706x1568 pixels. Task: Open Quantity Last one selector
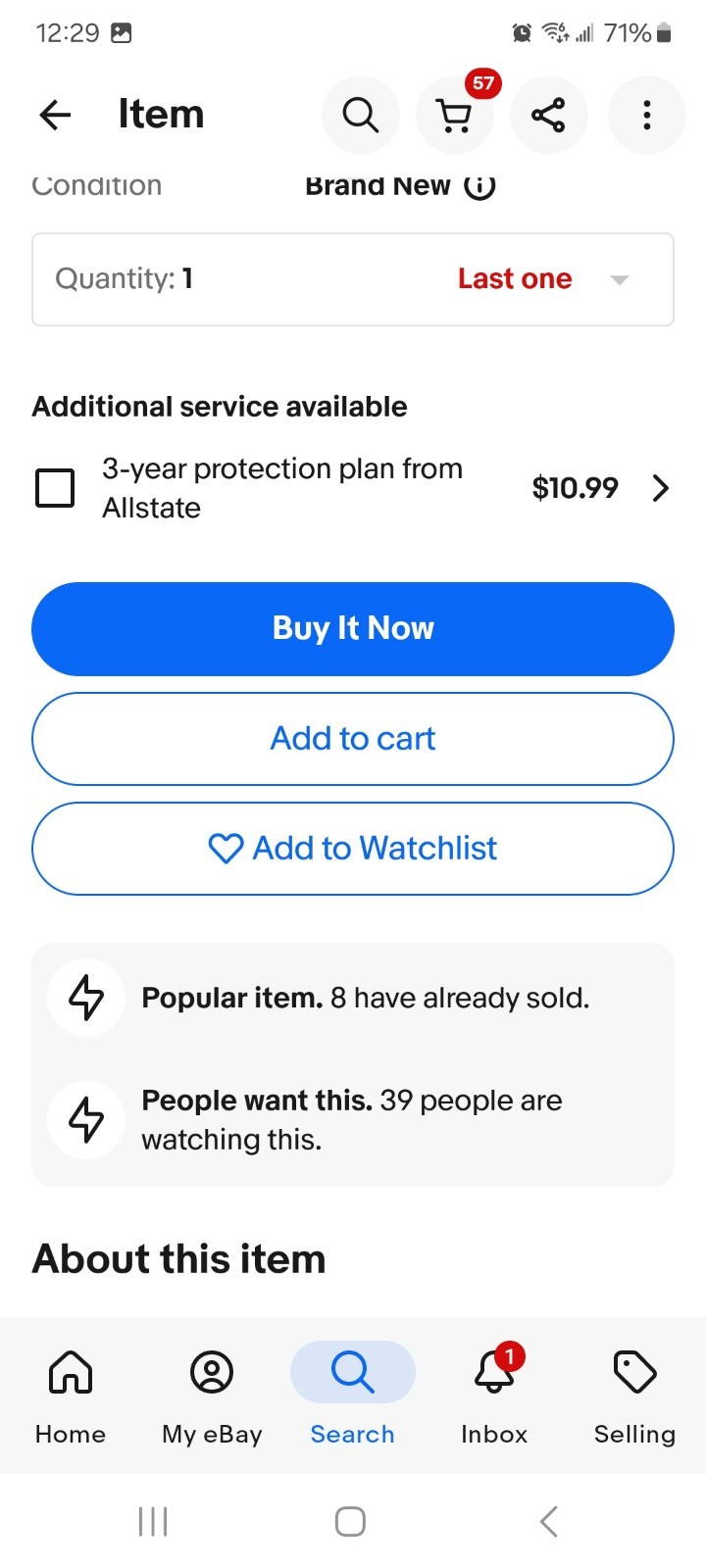(353, 279)
